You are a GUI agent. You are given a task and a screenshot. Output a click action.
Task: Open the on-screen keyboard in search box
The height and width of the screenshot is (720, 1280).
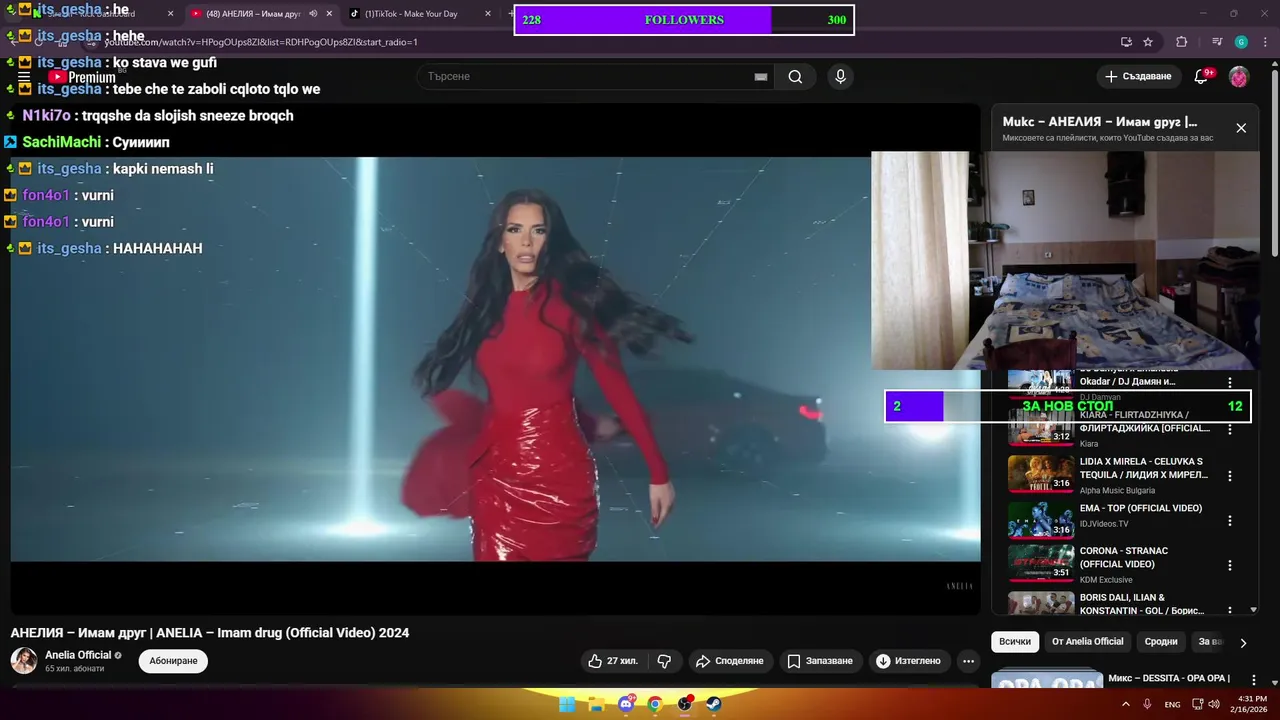point(761,77)
